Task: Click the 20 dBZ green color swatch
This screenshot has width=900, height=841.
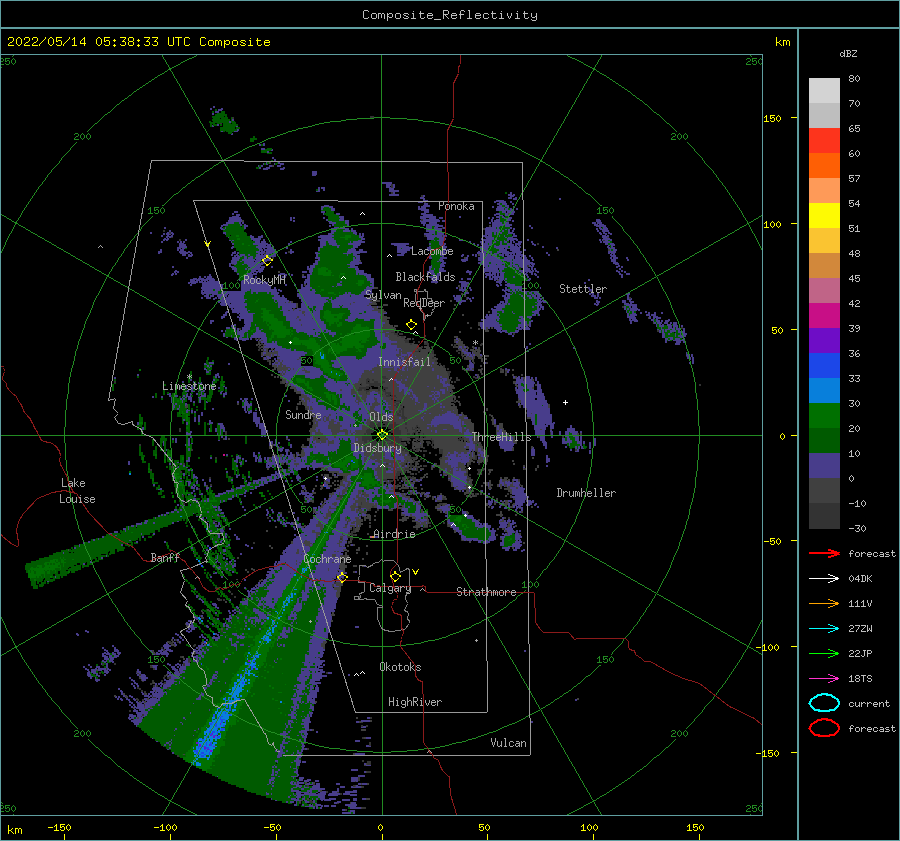Action: pos(824,416)
